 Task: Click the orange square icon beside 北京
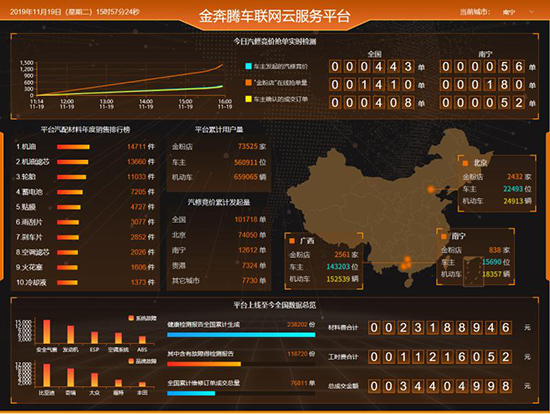pos(465,163)
